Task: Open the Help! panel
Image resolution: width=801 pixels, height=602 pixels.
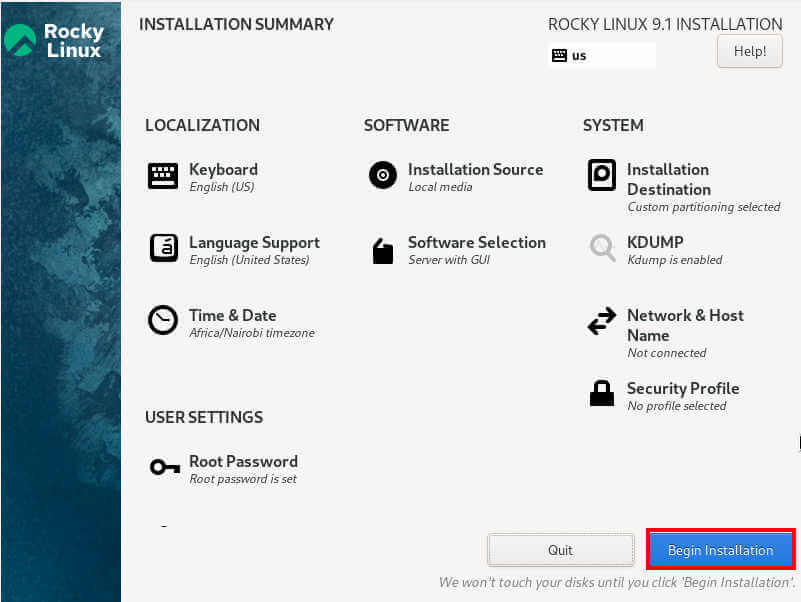Action: [749, 51]
